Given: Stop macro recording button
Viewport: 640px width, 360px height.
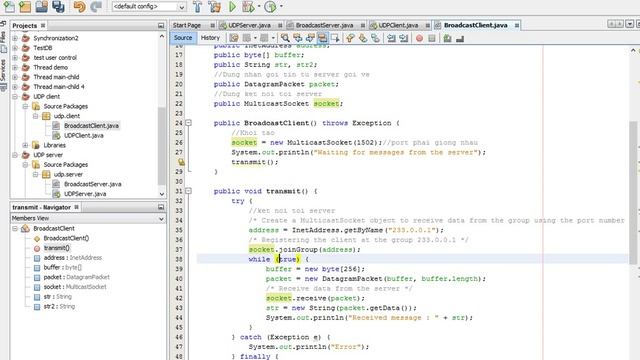Looking at the screenshot, I should pos(432,38).
